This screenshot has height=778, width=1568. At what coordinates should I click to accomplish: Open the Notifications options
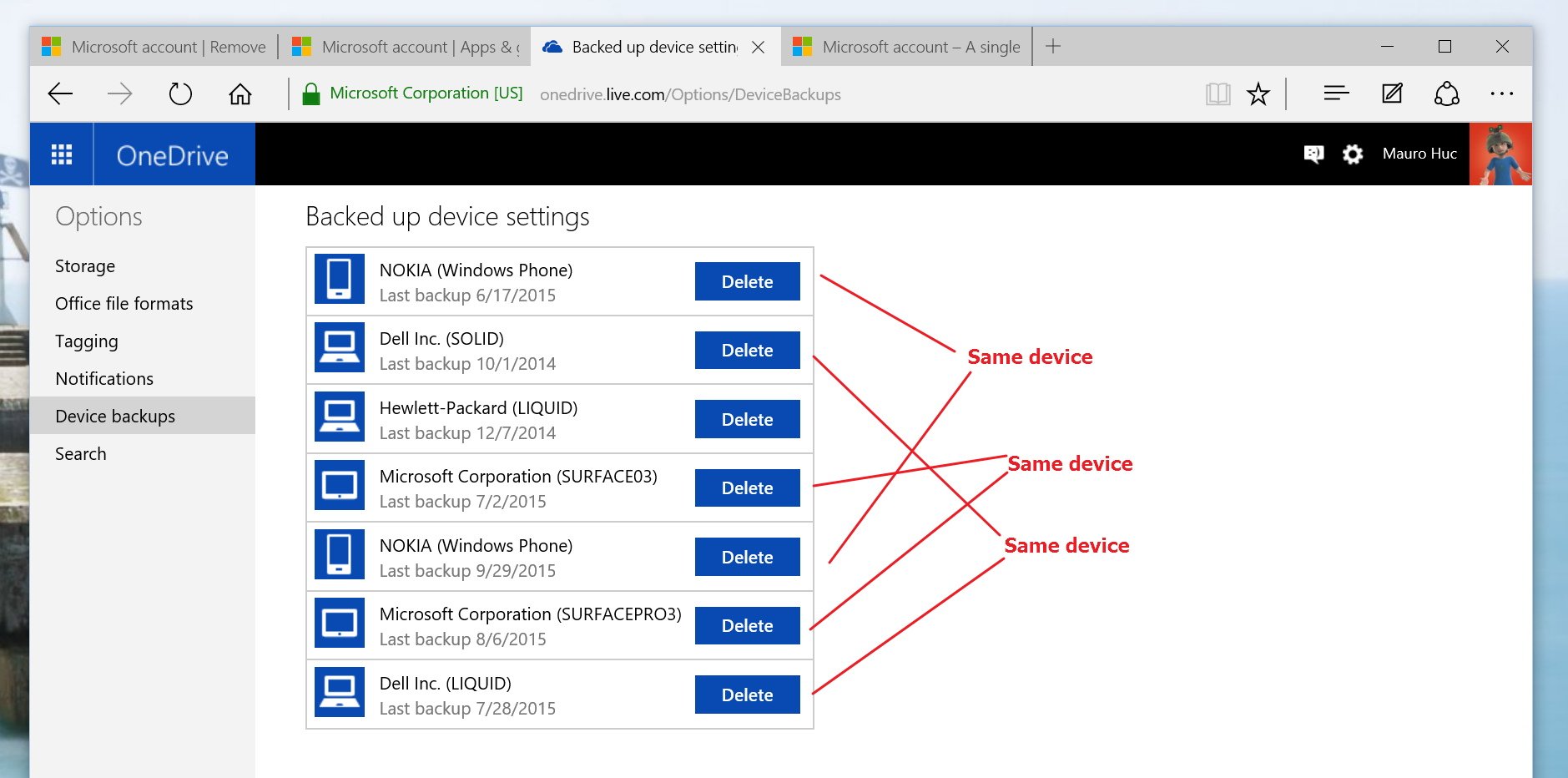[x=104, y=379]
